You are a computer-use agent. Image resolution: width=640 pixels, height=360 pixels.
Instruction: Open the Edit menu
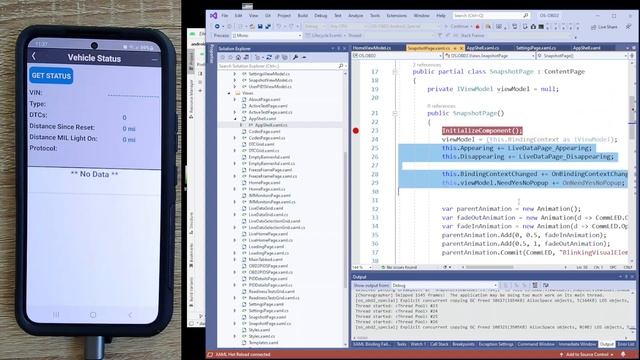pos(238,16)
